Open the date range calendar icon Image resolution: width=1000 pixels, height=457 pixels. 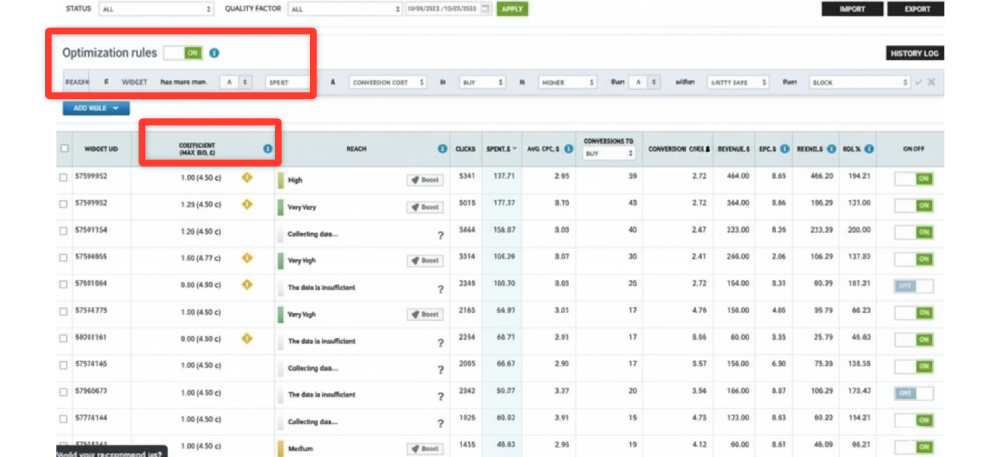(485, 9)
